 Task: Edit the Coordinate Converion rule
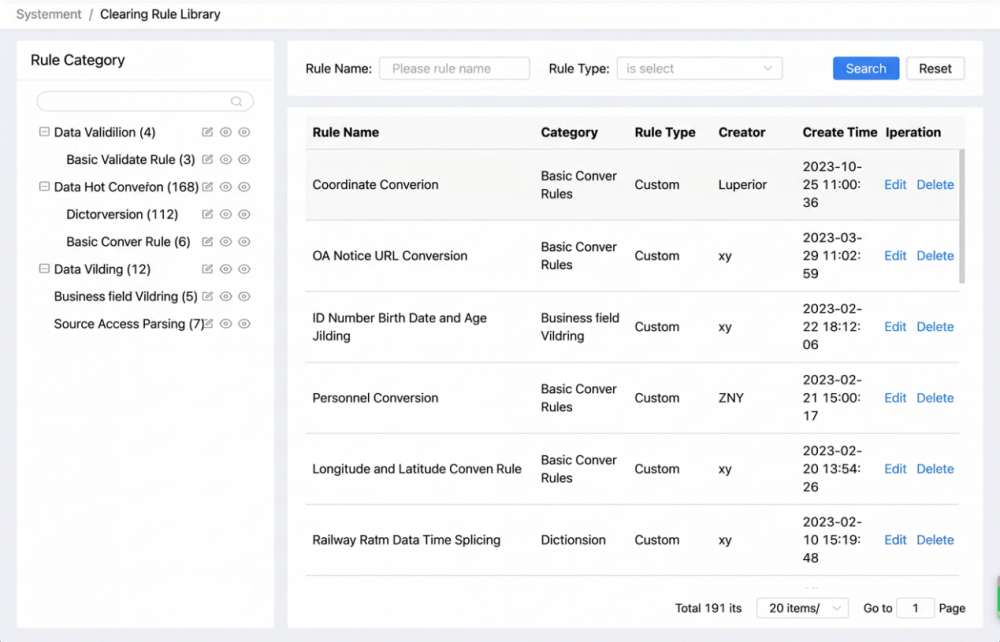[x=895, y=184]
